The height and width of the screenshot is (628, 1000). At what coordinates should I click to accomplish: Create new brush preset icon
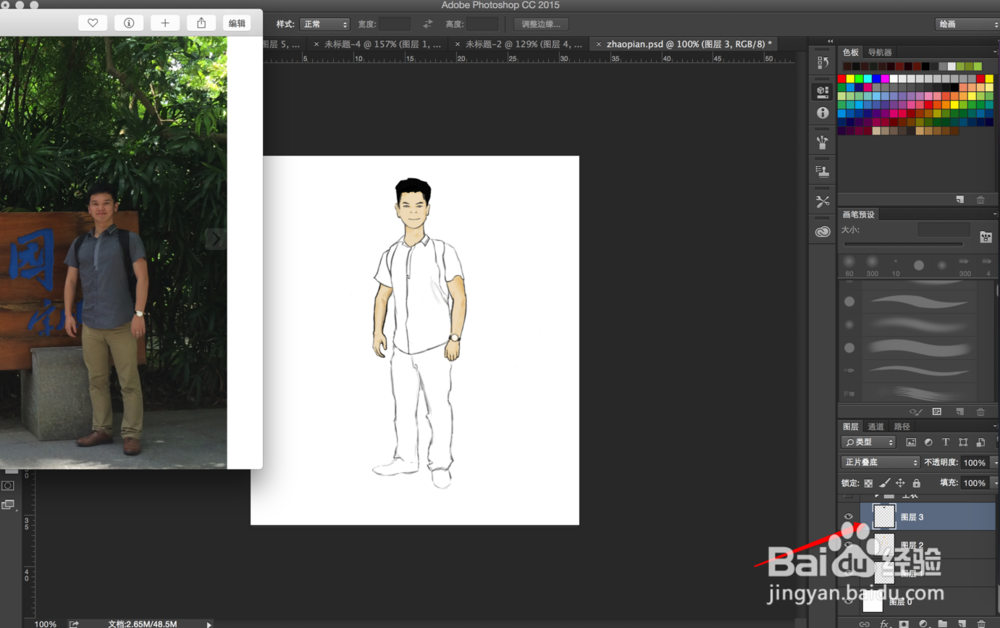(x=960, y=412)
